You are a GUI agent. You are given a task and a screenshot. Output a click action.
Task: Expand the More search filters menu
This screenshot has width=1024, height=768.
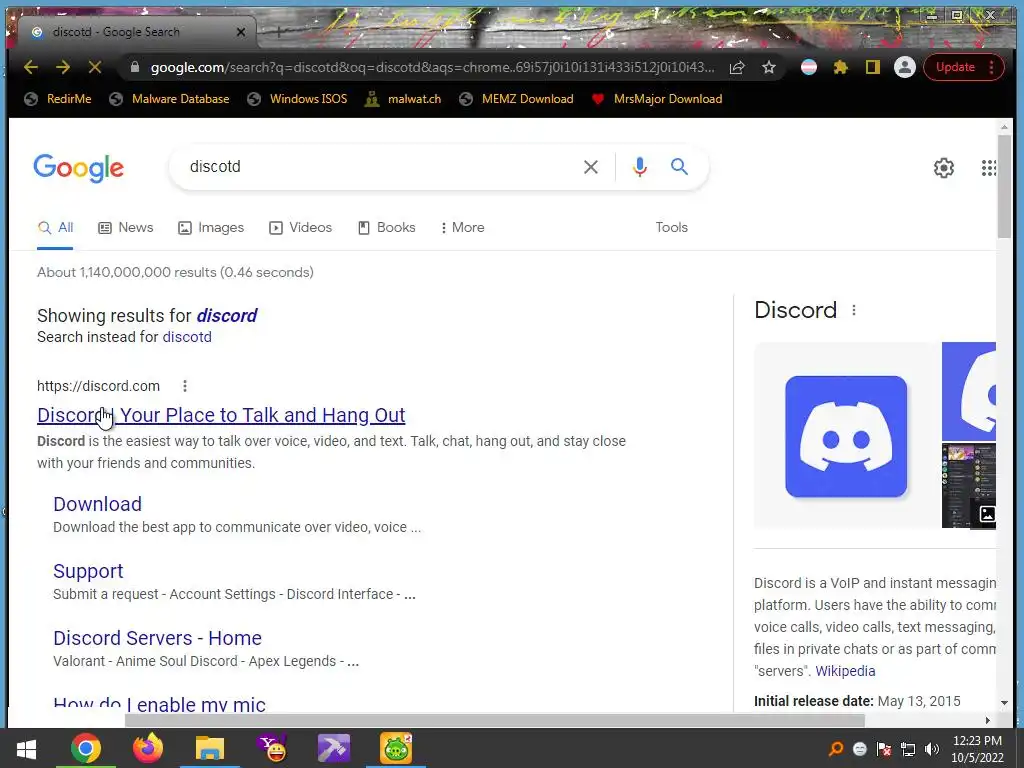(462, 227)
